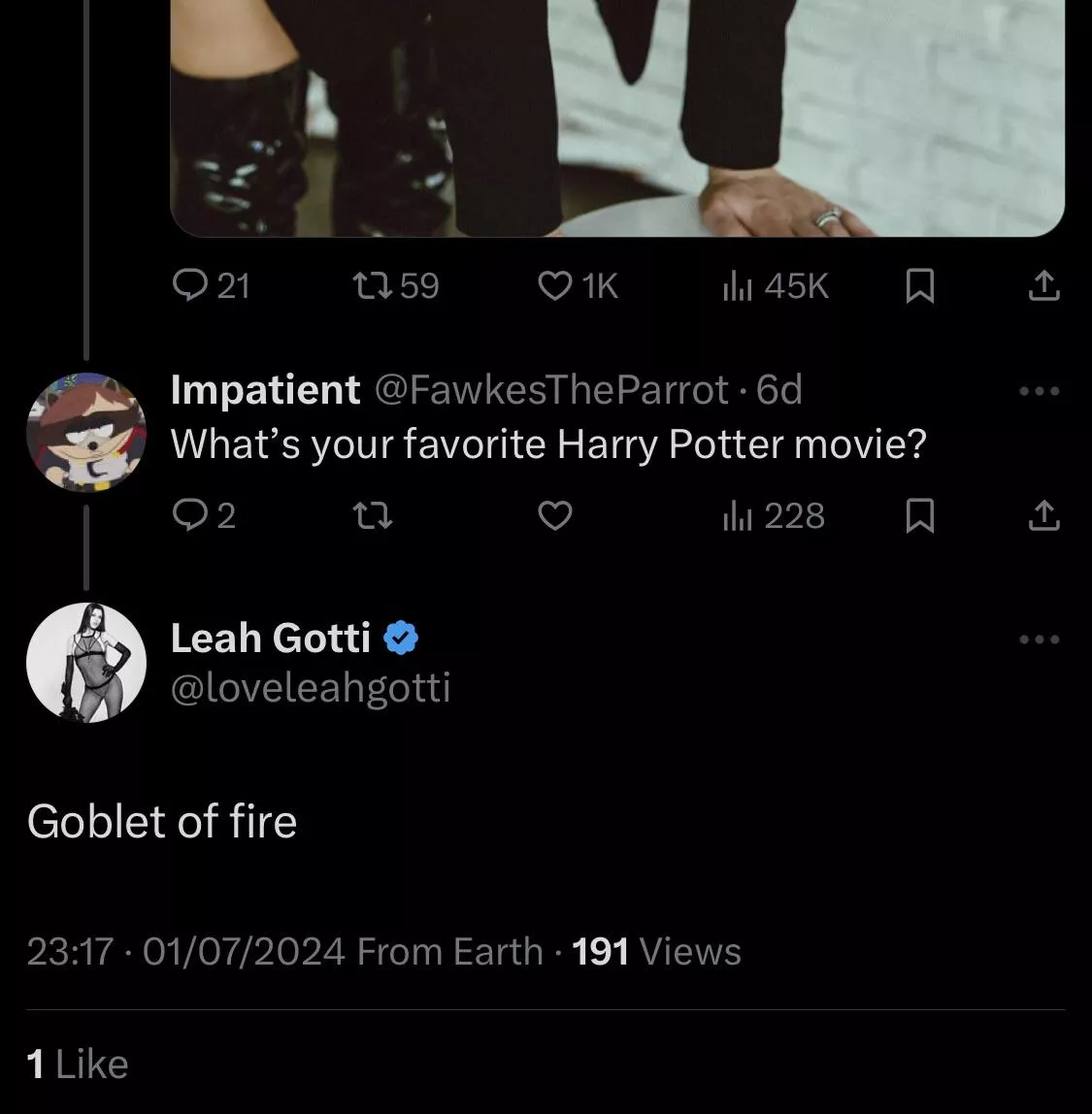Show who liked via 1 Like
The width and height of the screenshot is (1092, 1114).
coord(78,1065)
